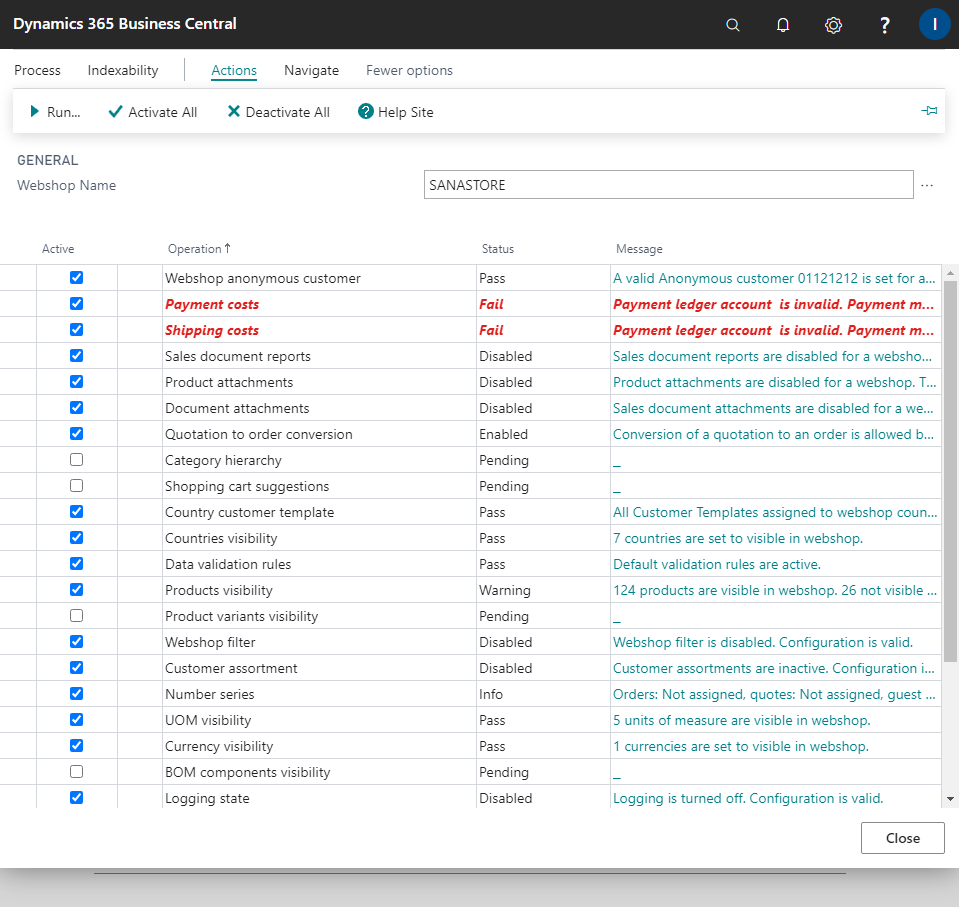Open the settings gear icon

coord(833,25)
